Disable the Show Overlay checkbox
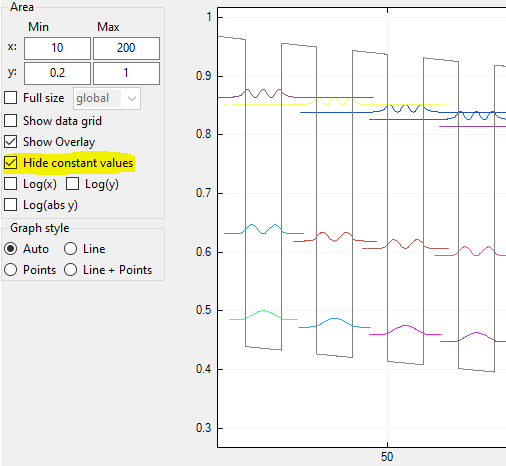 pyautogui.click(x=11, y=142)
